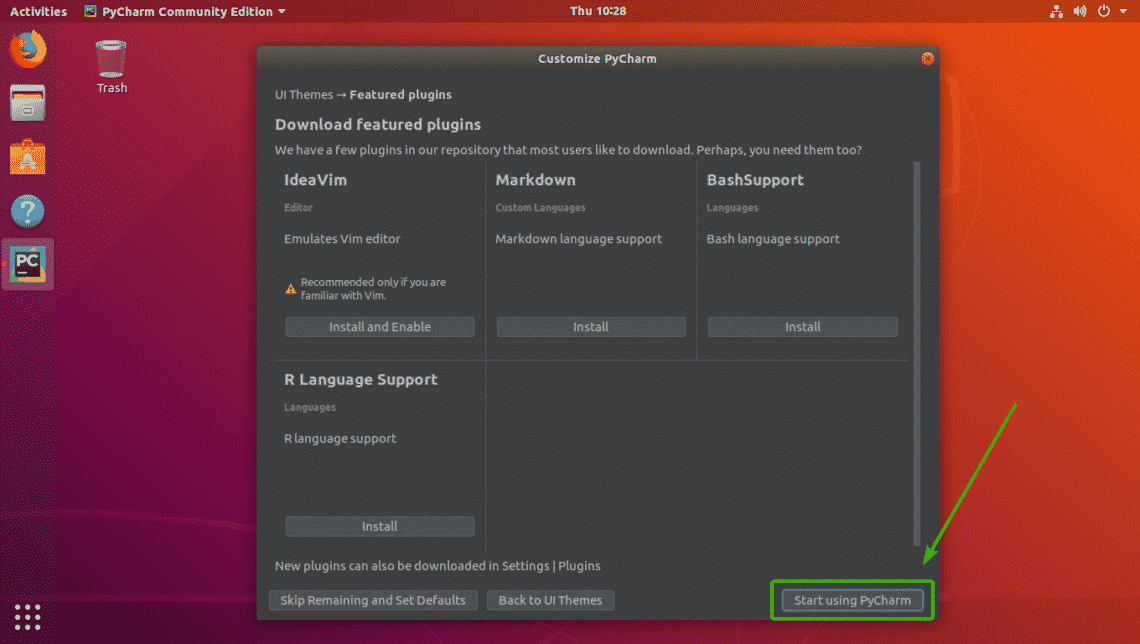This screenshot has height=644, width=1140.
Task: Open Firefox from the dock
Action: coord(28,49)
